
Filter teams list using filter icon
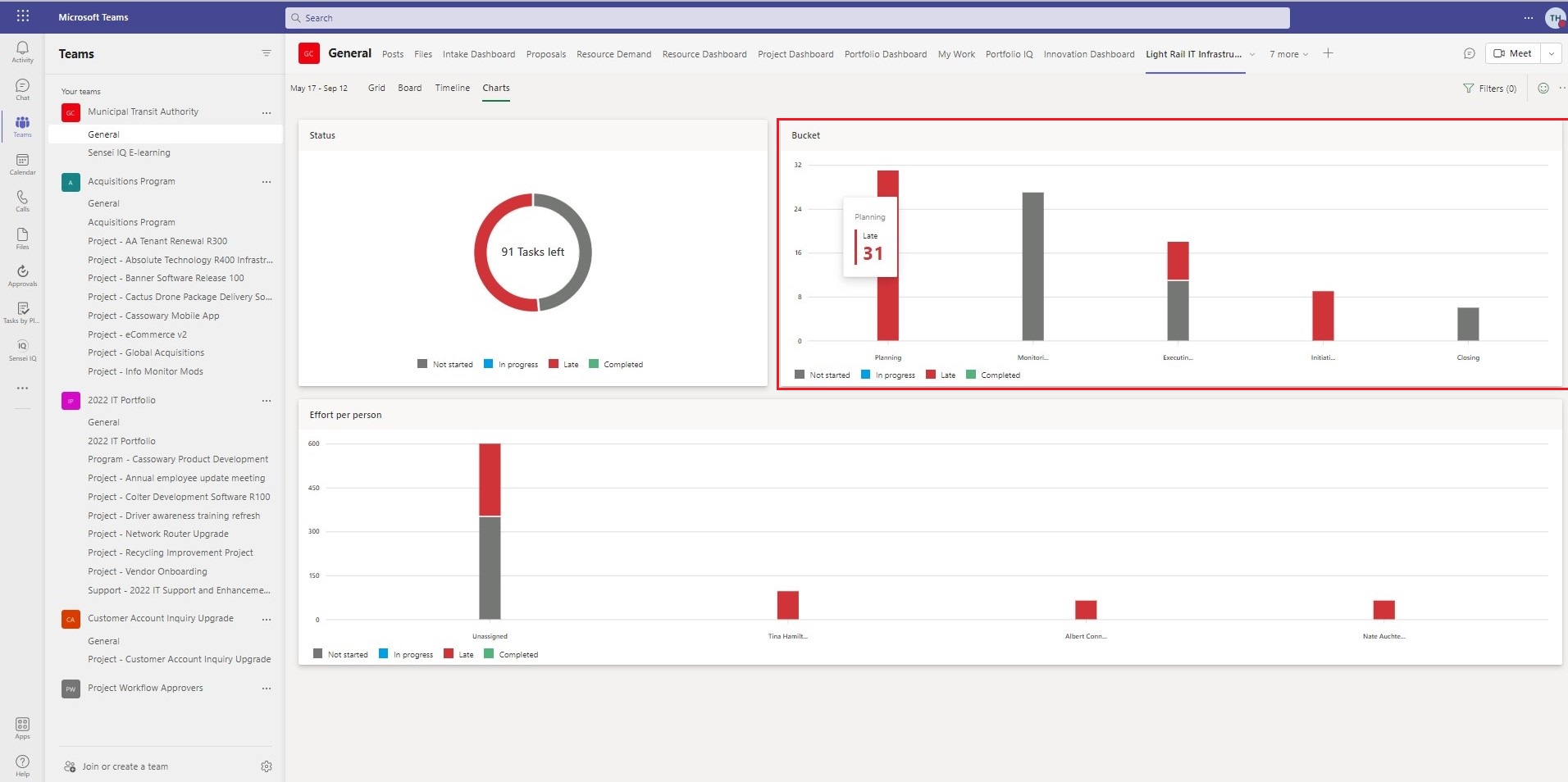pyautogui.click(x=267, y=53)
